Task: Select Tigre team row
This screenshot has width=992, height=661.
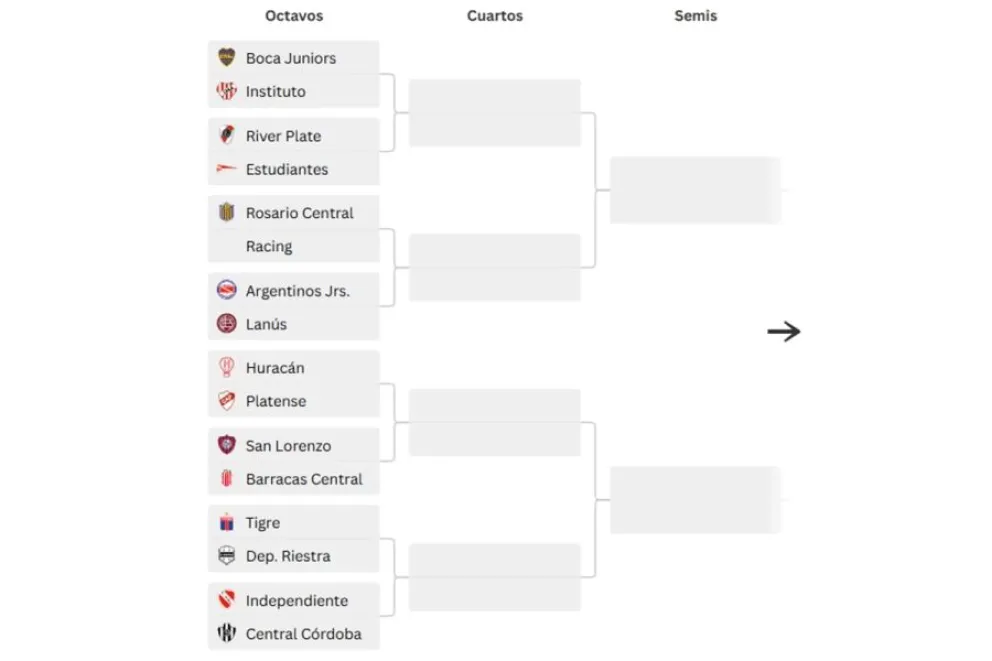Action: click(x=294, y=522)
